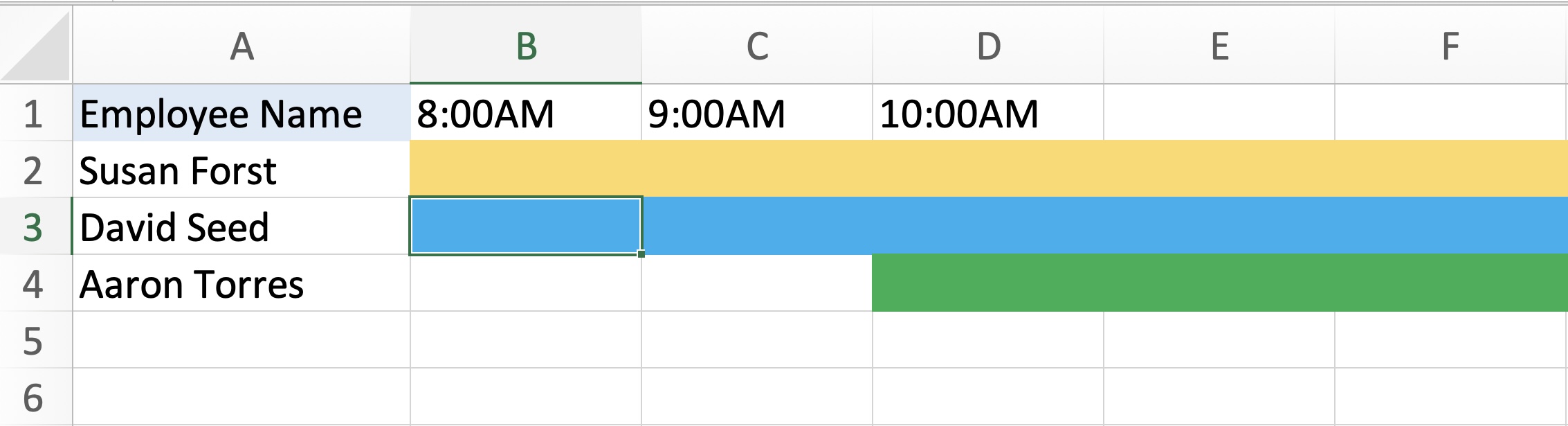Viewport: 1568px width, 426px height.
Task: Click the Susan Forst cell
Action: (241, 170)
